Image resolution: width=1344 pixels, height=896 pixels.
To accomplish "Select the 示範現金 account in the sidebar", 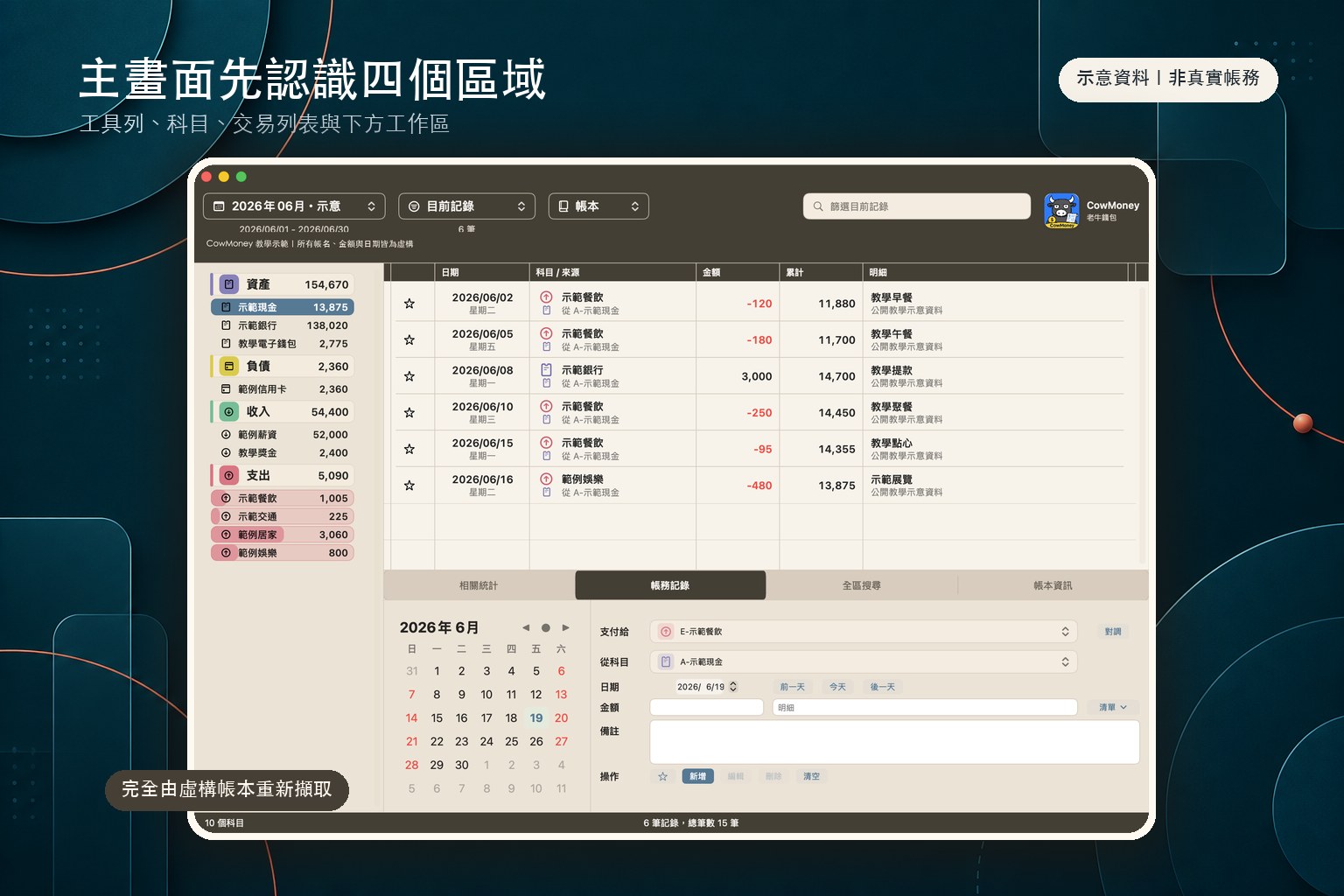I will pos(282,307).
